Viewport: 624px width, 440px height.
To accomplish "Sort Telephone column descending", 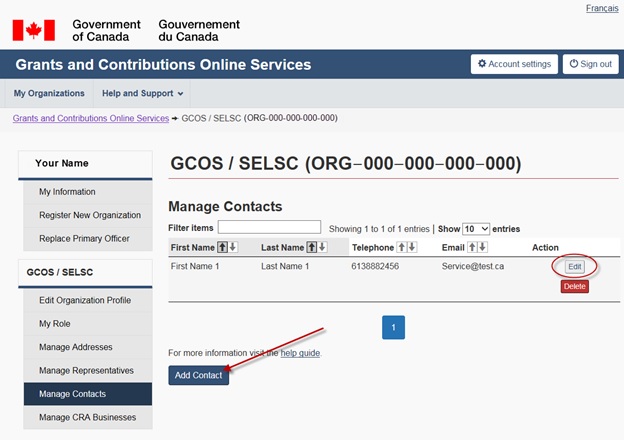I will coord(412,247).
